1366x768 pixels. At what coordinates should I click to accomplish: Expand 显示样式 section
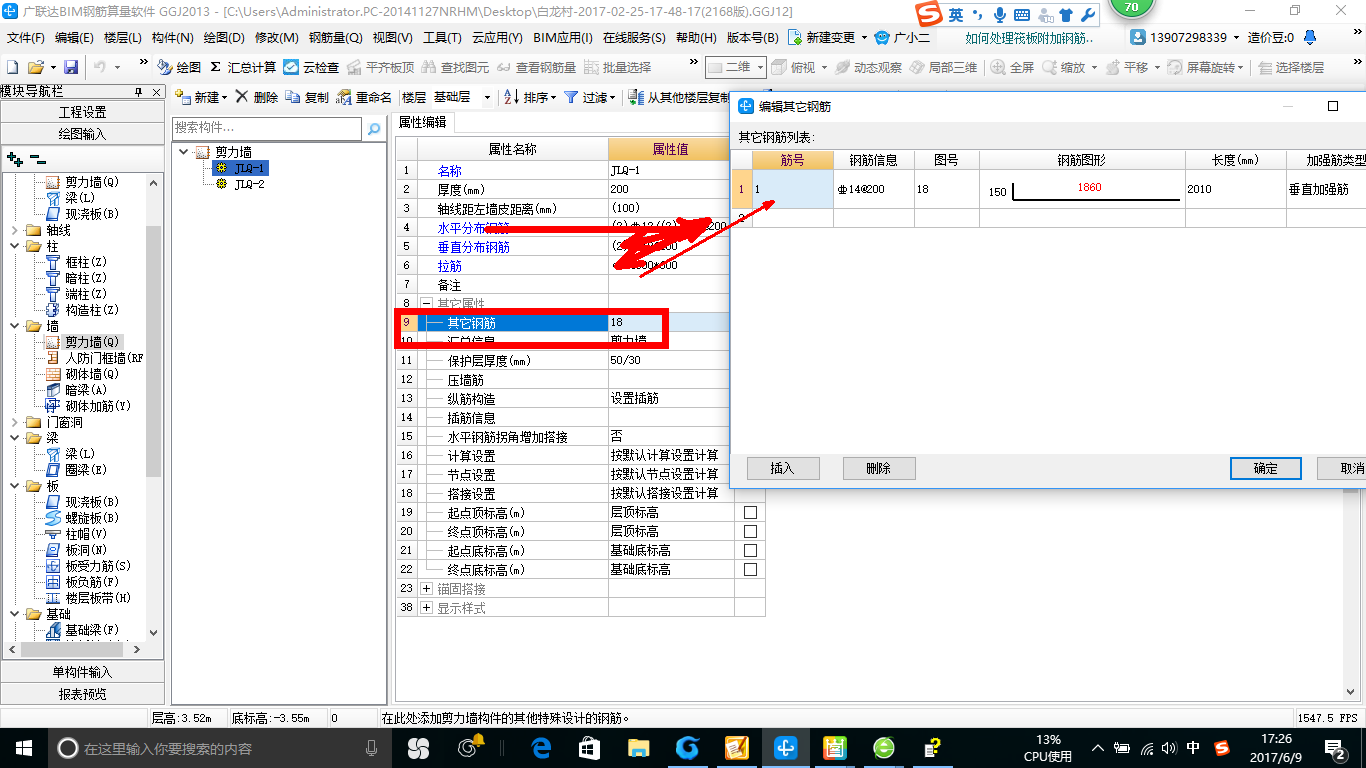(x=426, y=608)
